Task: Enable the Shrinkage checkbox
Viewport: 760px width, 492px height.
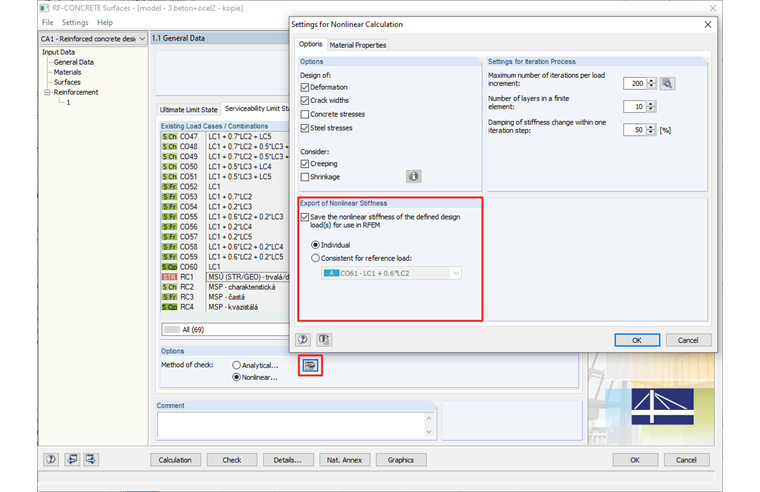Action: click(x=304, y=177)
